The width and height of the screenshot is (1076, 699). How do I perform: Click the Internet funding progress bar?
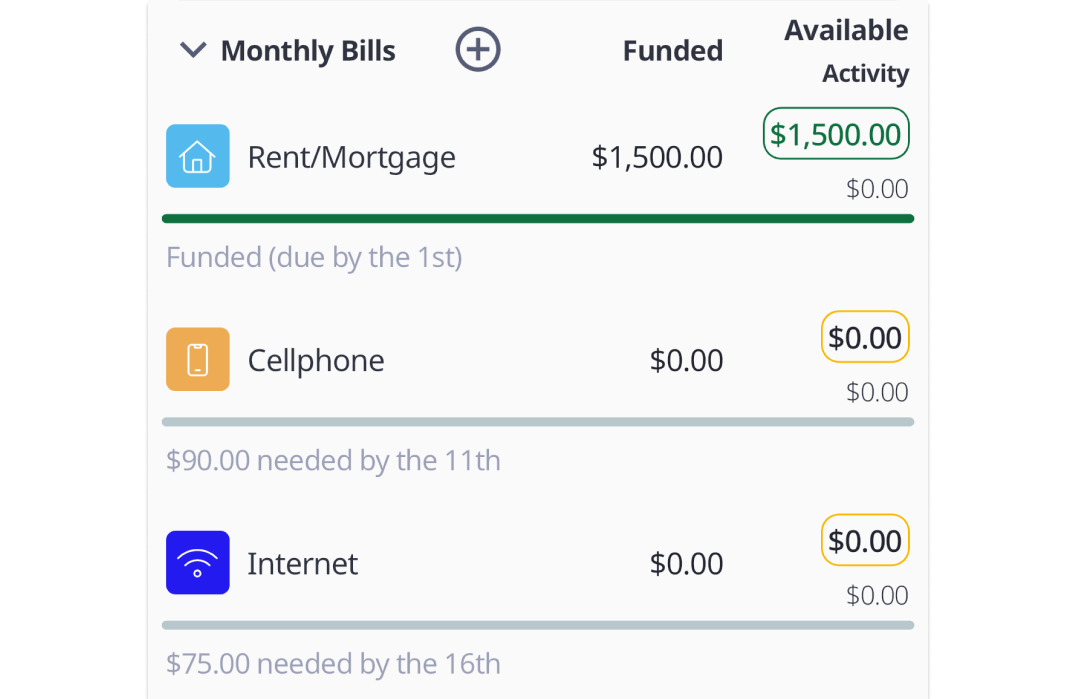click(x=538, y=625)
